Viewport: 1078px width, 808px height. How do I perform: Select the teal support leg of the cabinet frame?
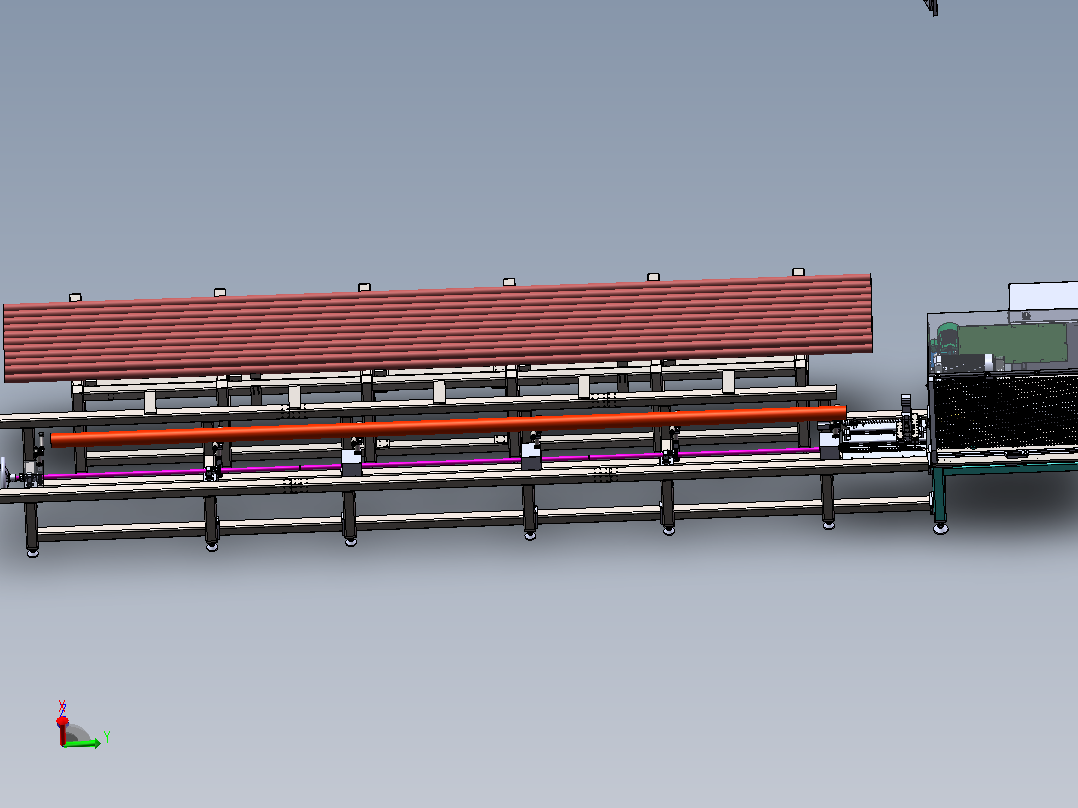coord(939,496)
